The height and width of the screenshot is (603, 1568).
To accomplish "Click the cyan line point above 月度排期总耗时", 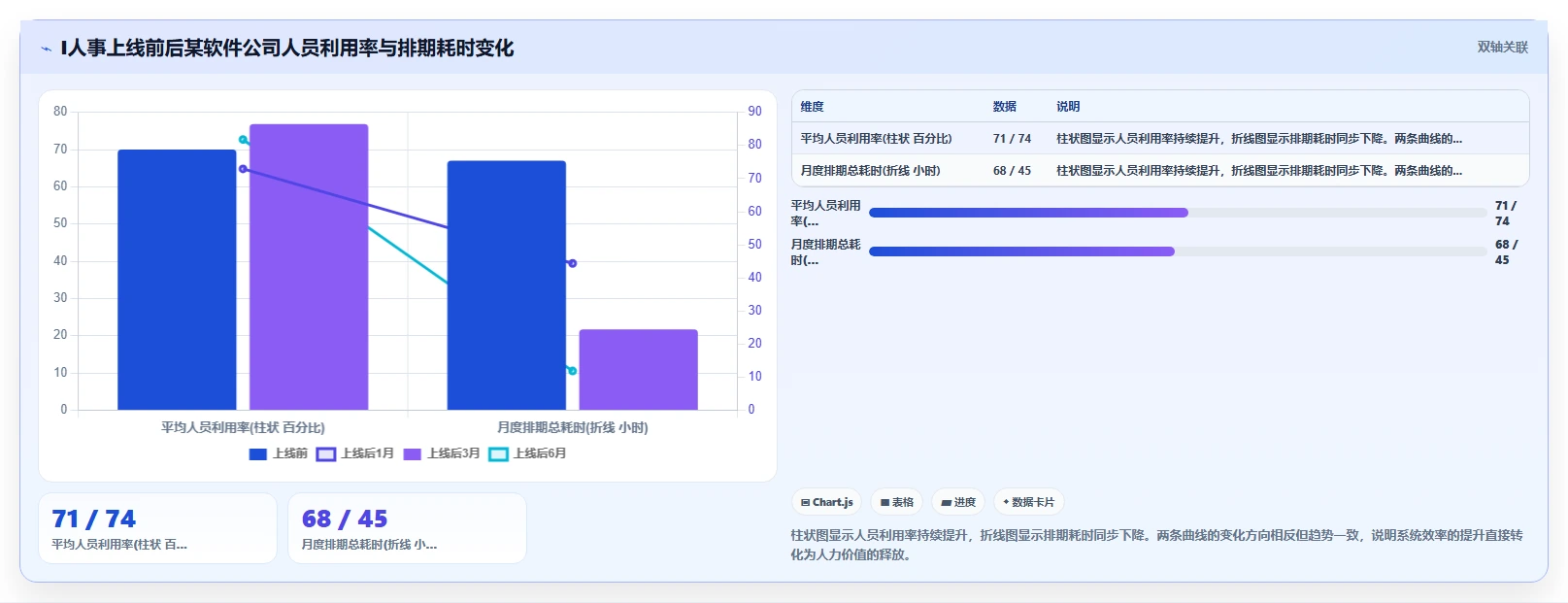I will click(x=573, y=371).
